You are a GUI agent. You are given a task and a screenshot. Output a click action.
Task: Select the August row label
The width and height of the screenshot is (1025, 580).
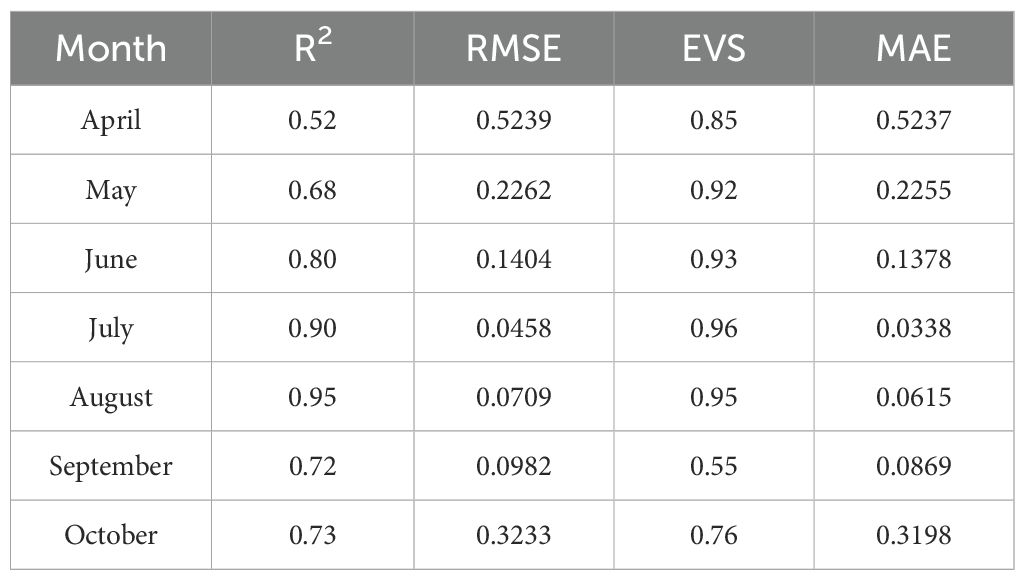point(111,398)
